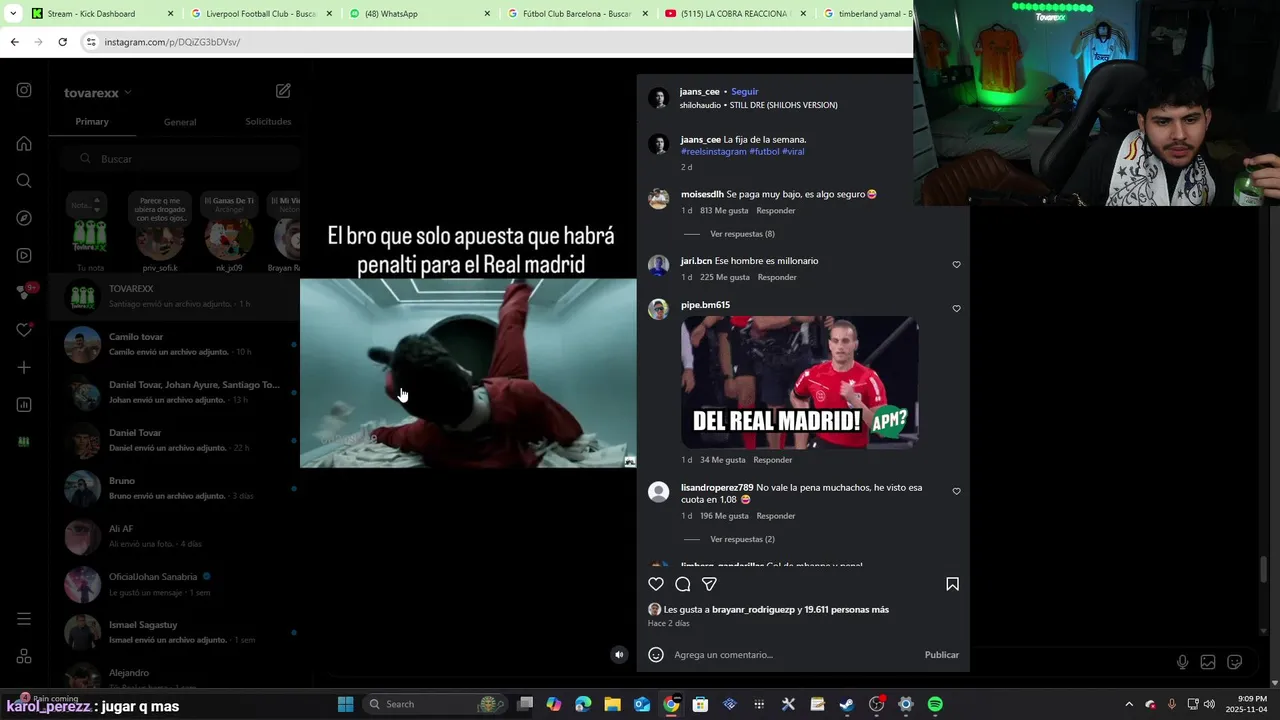Viewport: 1280px width, 720px height.
Task: Switch to the Primary inbox tab
Action: [x=92, y=122]
